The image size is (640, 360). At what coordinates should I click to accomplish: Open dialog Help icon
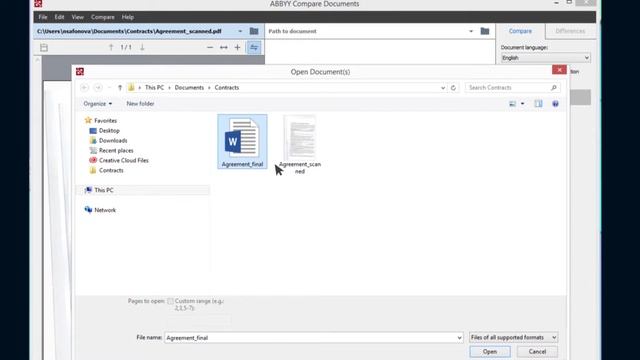(555, 104)
